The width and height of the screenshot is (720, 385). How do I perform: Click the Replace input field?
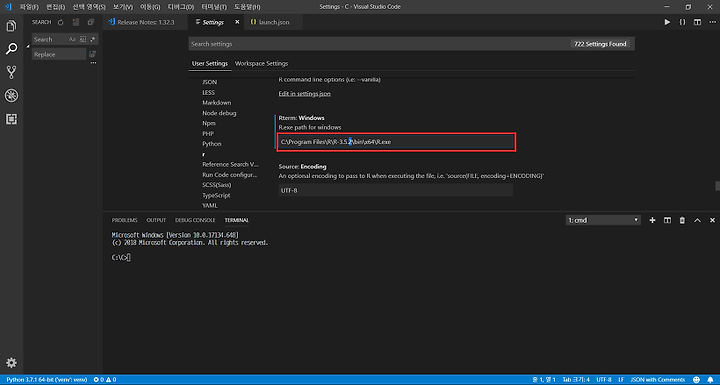pos(59,54)
